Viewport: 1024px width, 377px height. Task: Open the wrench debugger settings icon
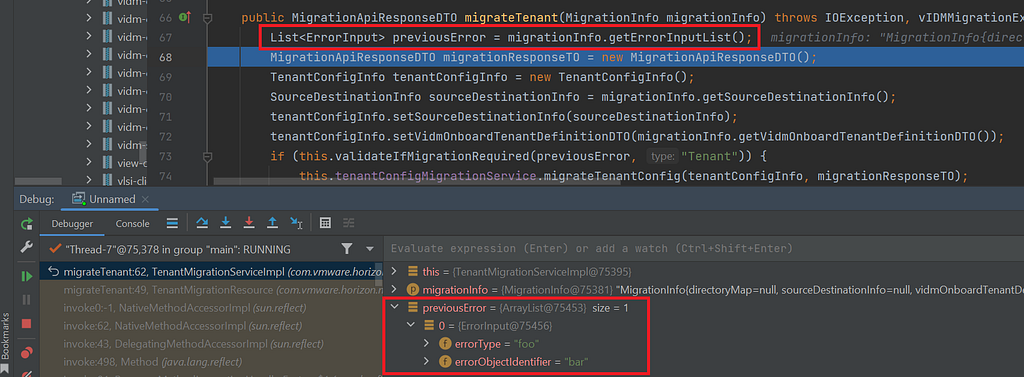point(27,246)
